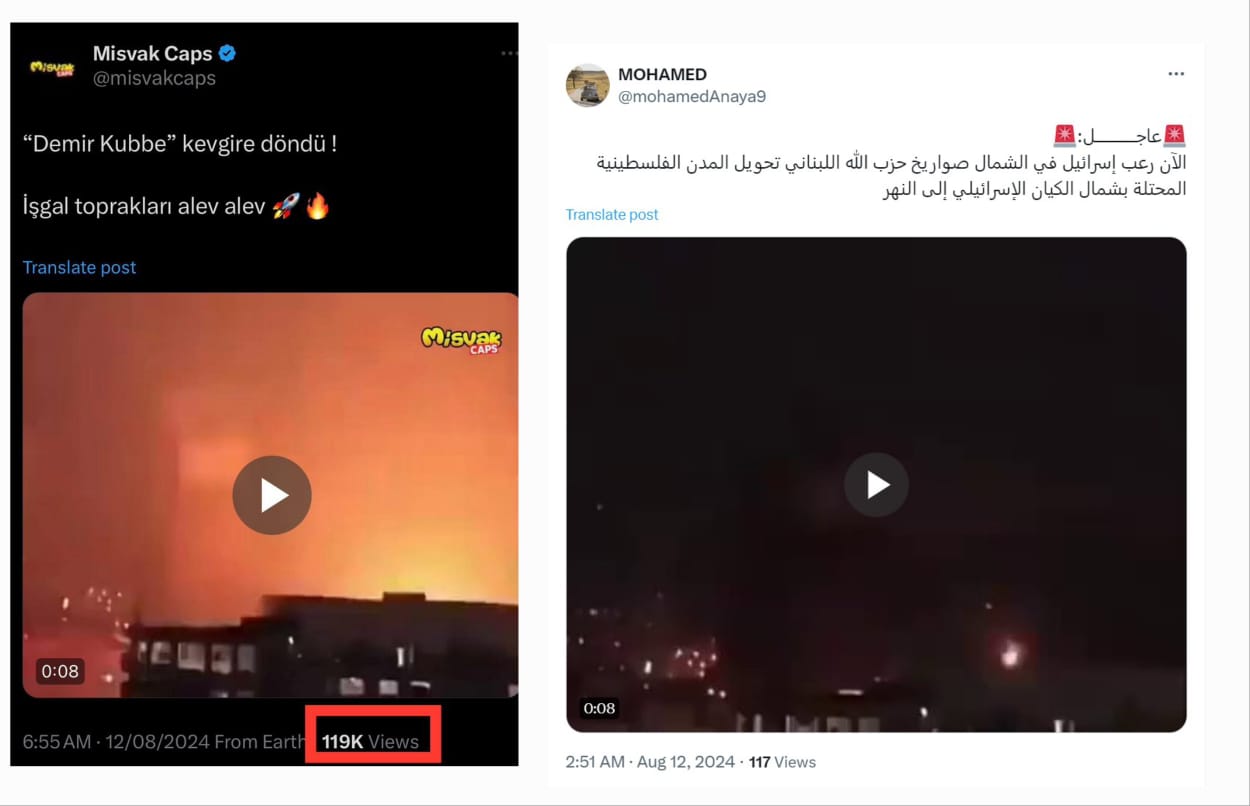Open the more options menu on the Misvak Caps post
The height and width of the screenshot is (806, 1250).
[509, 53]
